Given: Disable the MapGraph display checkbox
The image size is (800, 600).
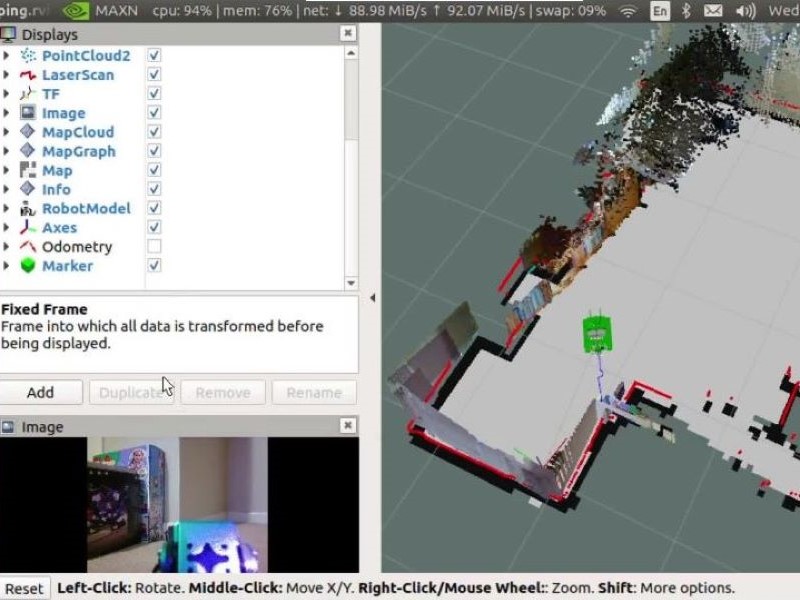Looking at the screenshot, I should pyautogui.click(x=154, y=151).
